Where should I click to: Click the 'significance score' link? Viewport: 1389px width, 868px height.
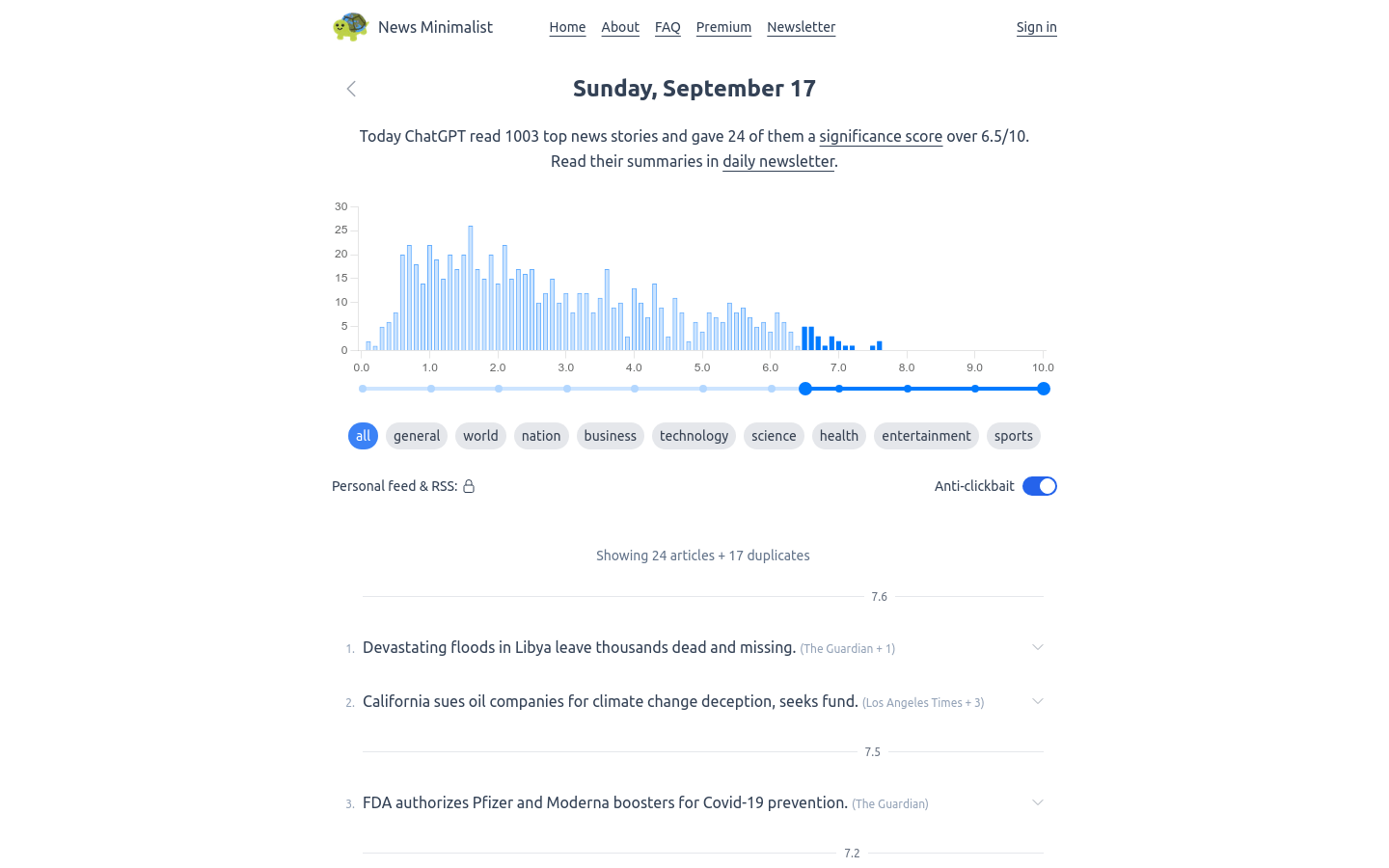(x=880, y=136)
